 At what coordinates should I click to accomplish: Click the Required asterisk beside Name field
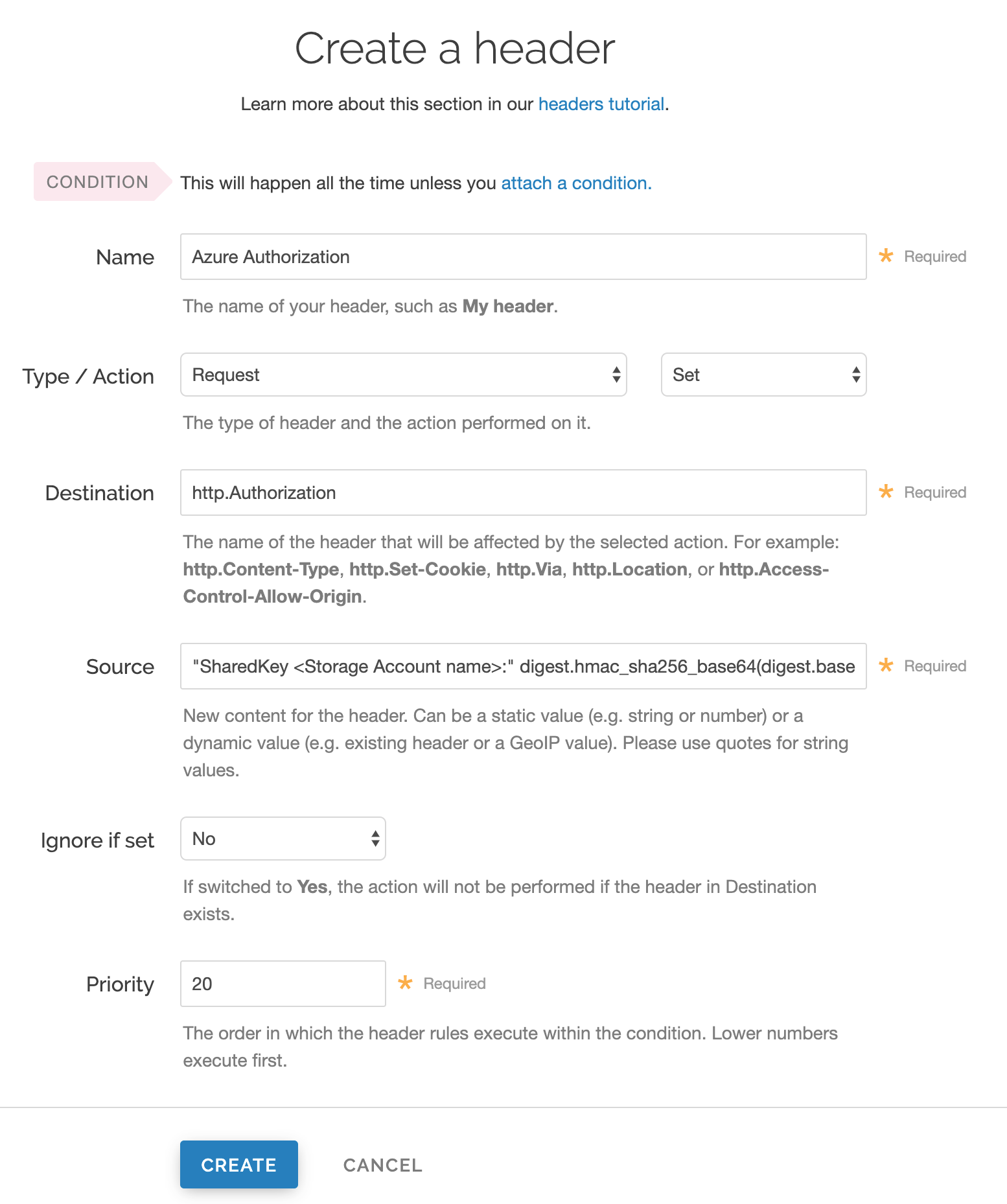pos(886,256)
